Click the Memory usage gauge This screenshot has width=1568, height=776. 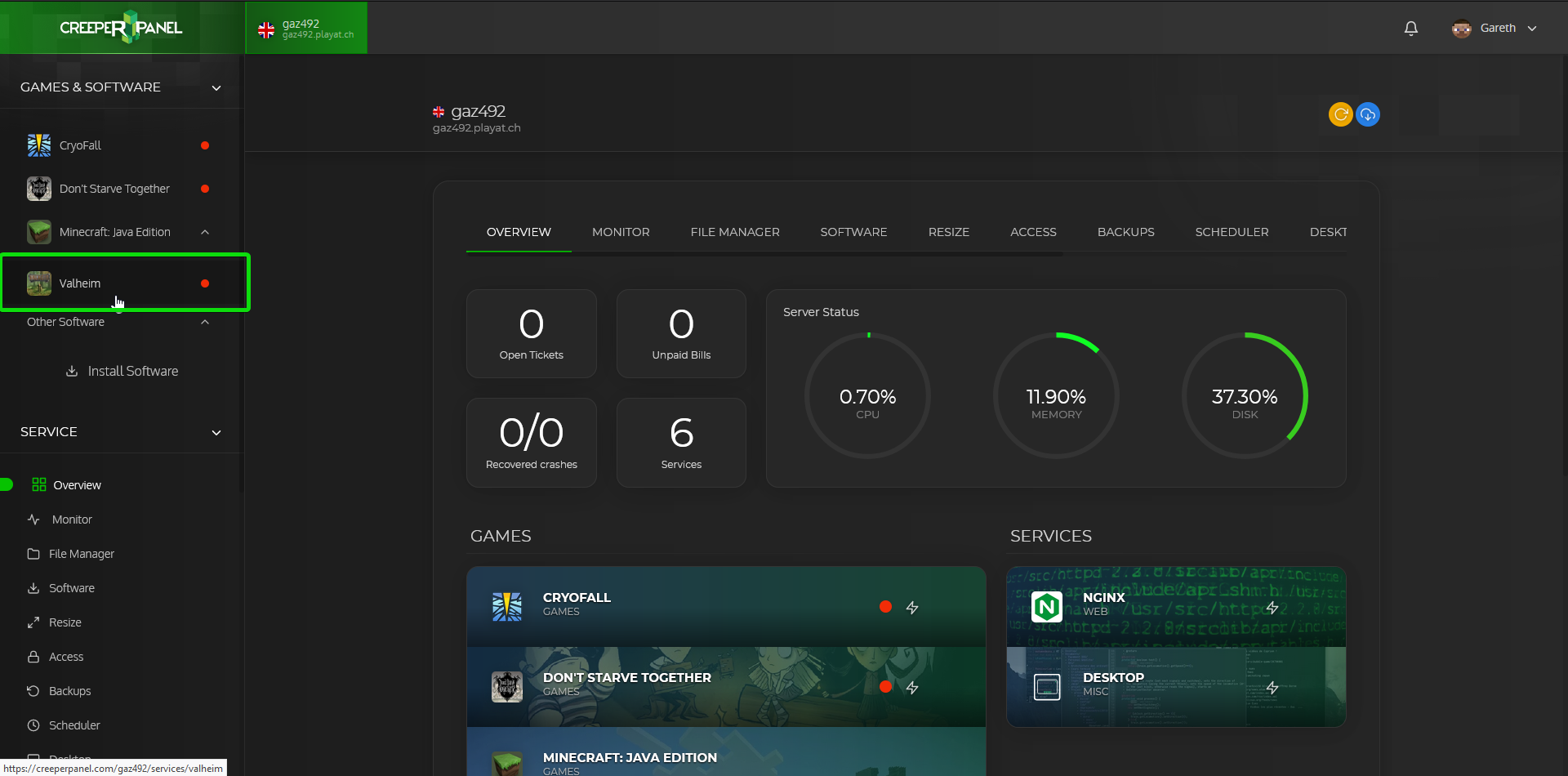1056,395
